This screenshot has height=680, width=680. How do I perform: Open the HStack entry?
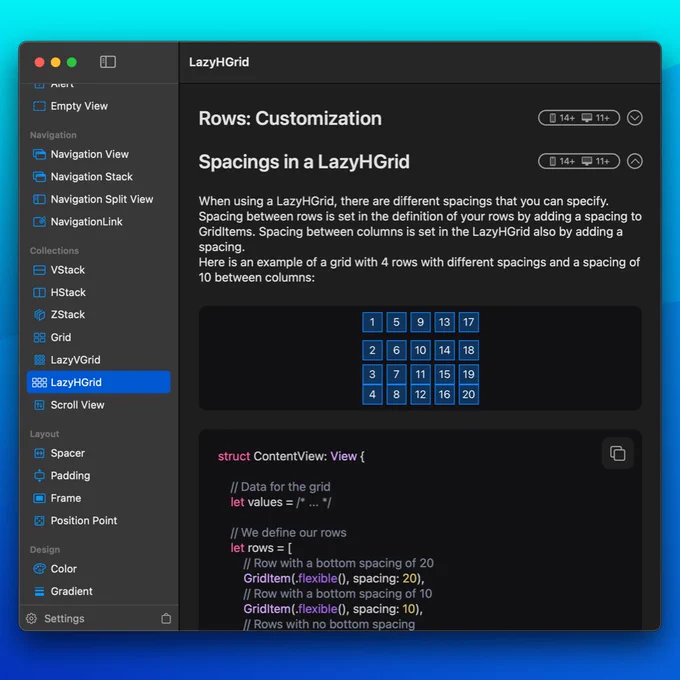[x=99, y=293]
